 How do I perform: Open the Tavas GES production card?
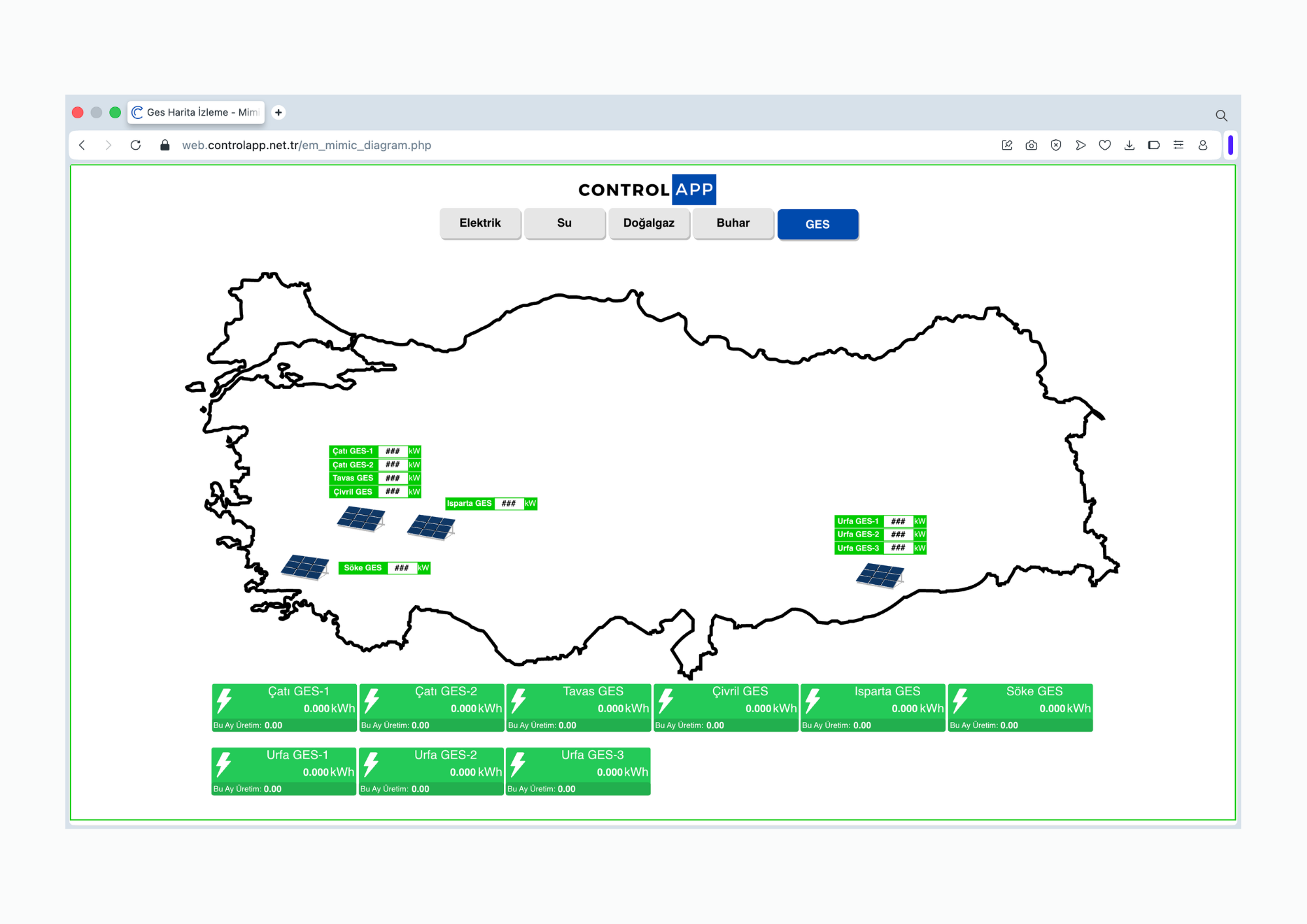tap(579, 708)
